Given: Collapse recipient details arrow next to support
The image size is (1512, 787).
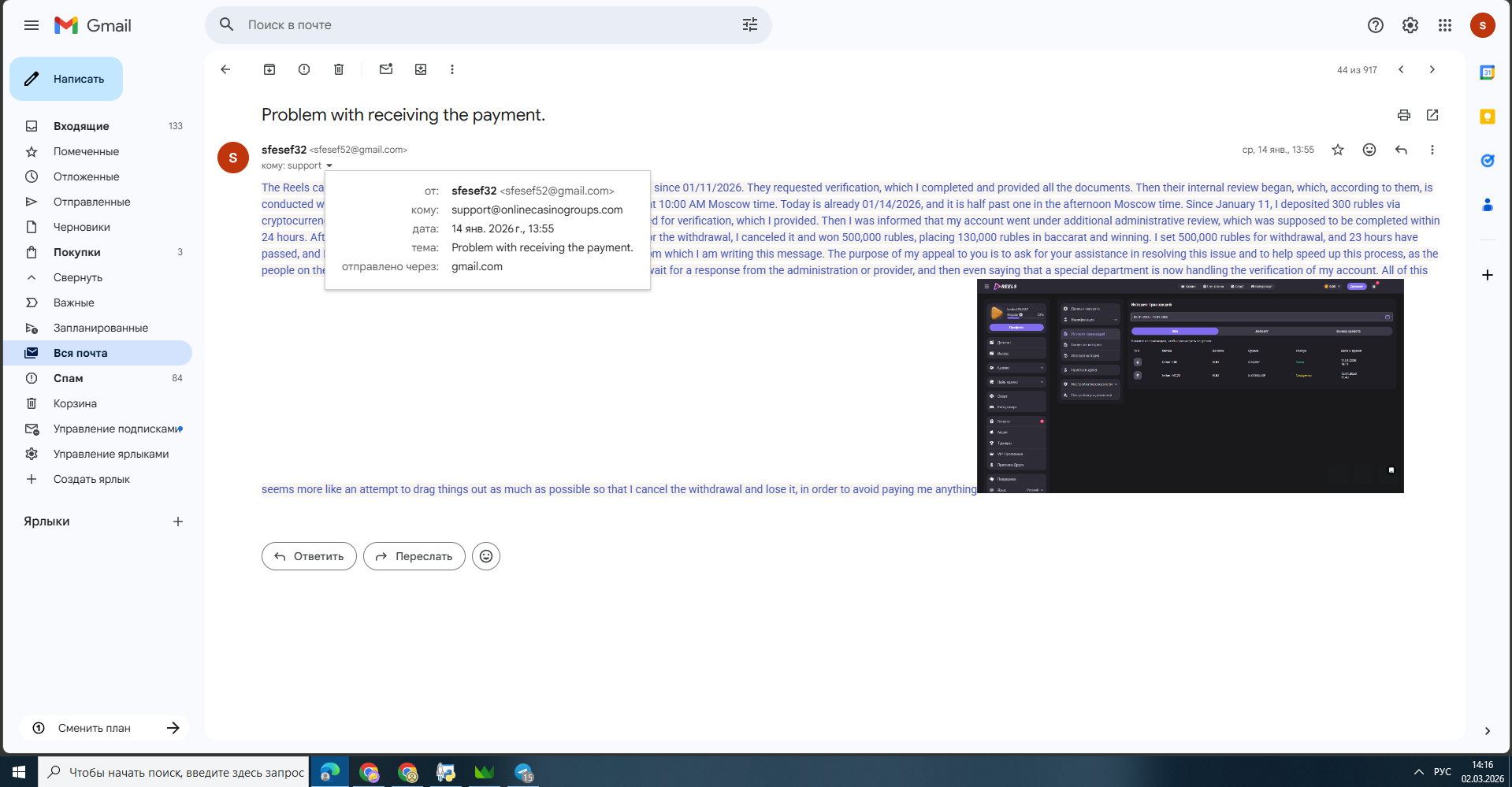Looking at the screenshot, I should (x=329, y=165).
